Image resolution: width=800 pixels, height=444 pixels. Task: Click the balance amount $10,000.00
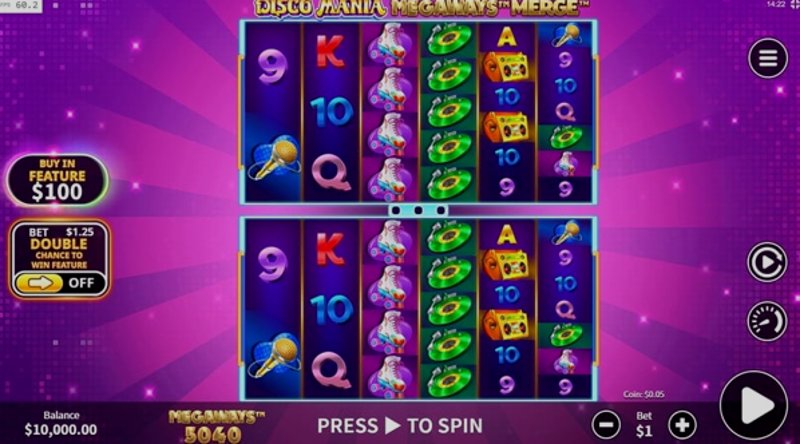pos(61,430)
